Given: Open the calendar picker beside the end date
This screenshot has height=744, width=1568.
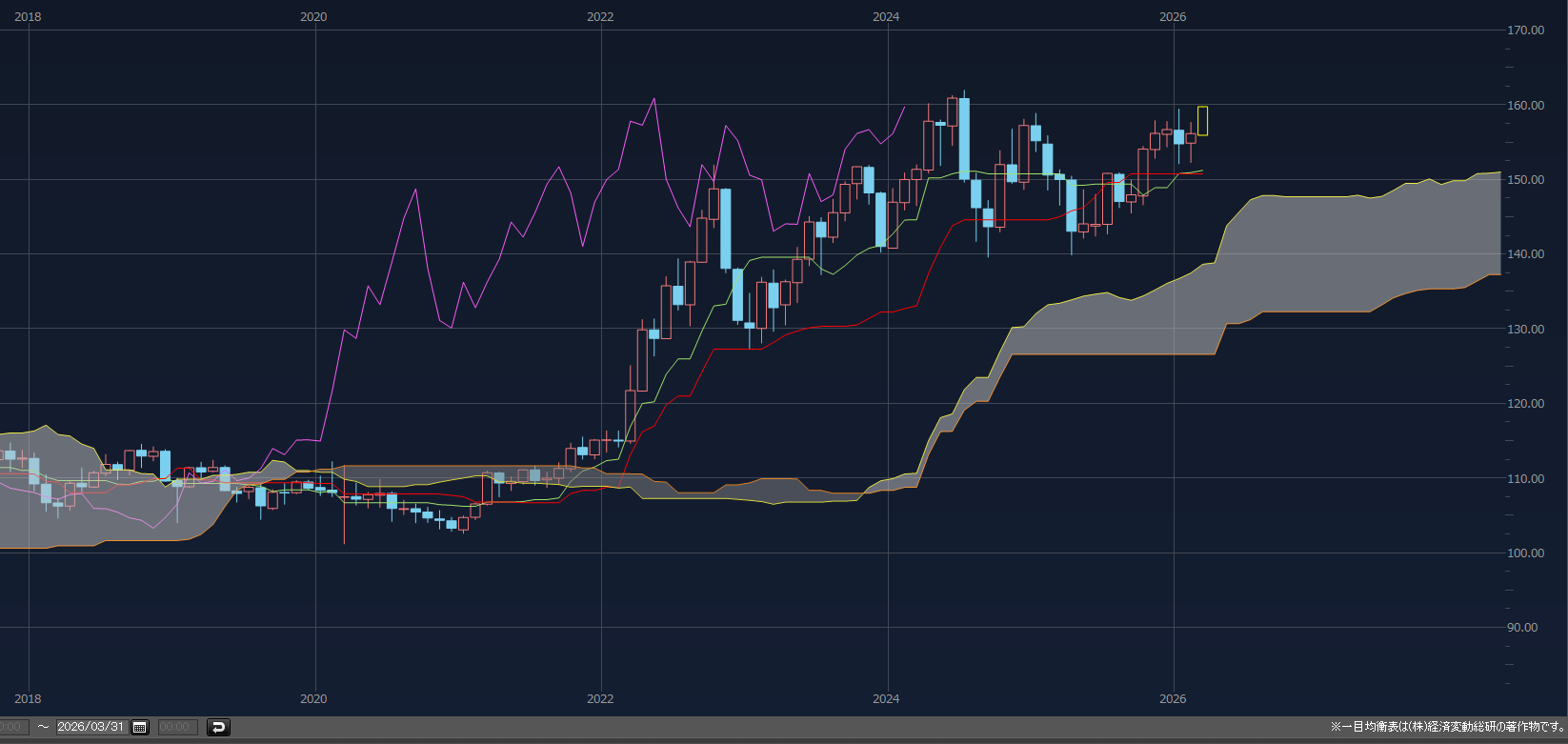Looking at the screenshot, I should pyautogui.click(x=140, y=727).
